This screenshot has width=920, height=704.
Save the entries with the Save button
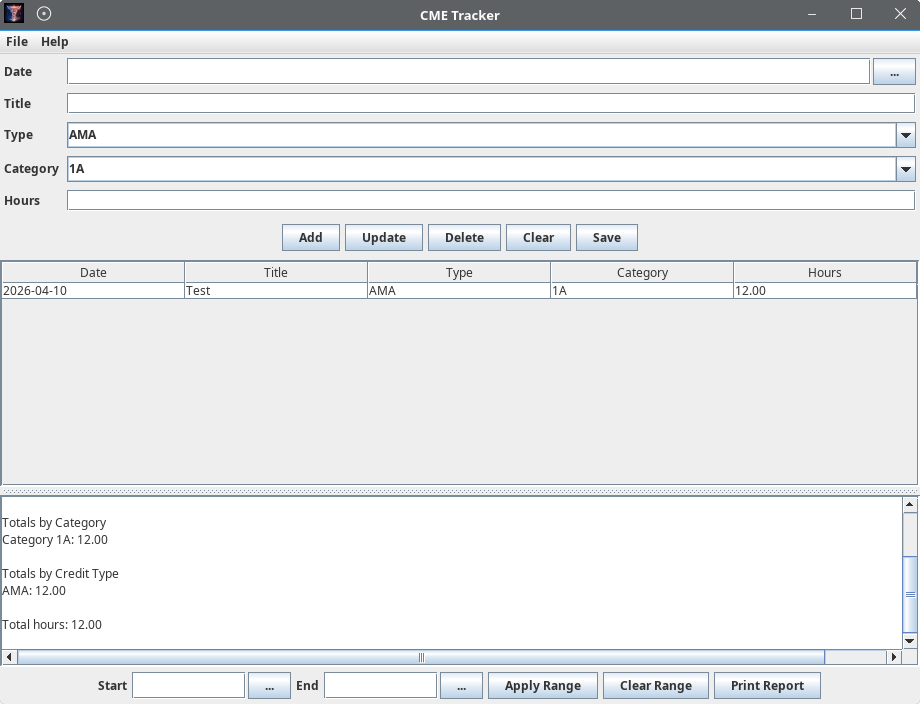click(606, 237)
